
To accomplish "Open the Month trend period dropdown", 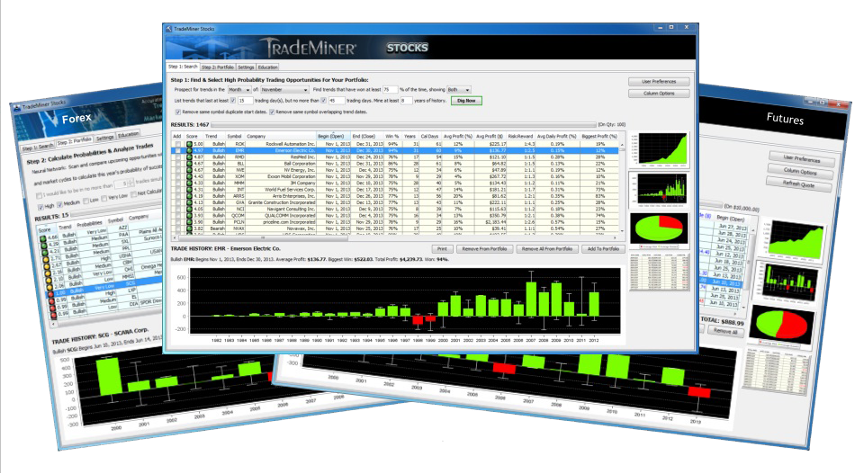I will point(240,89).
